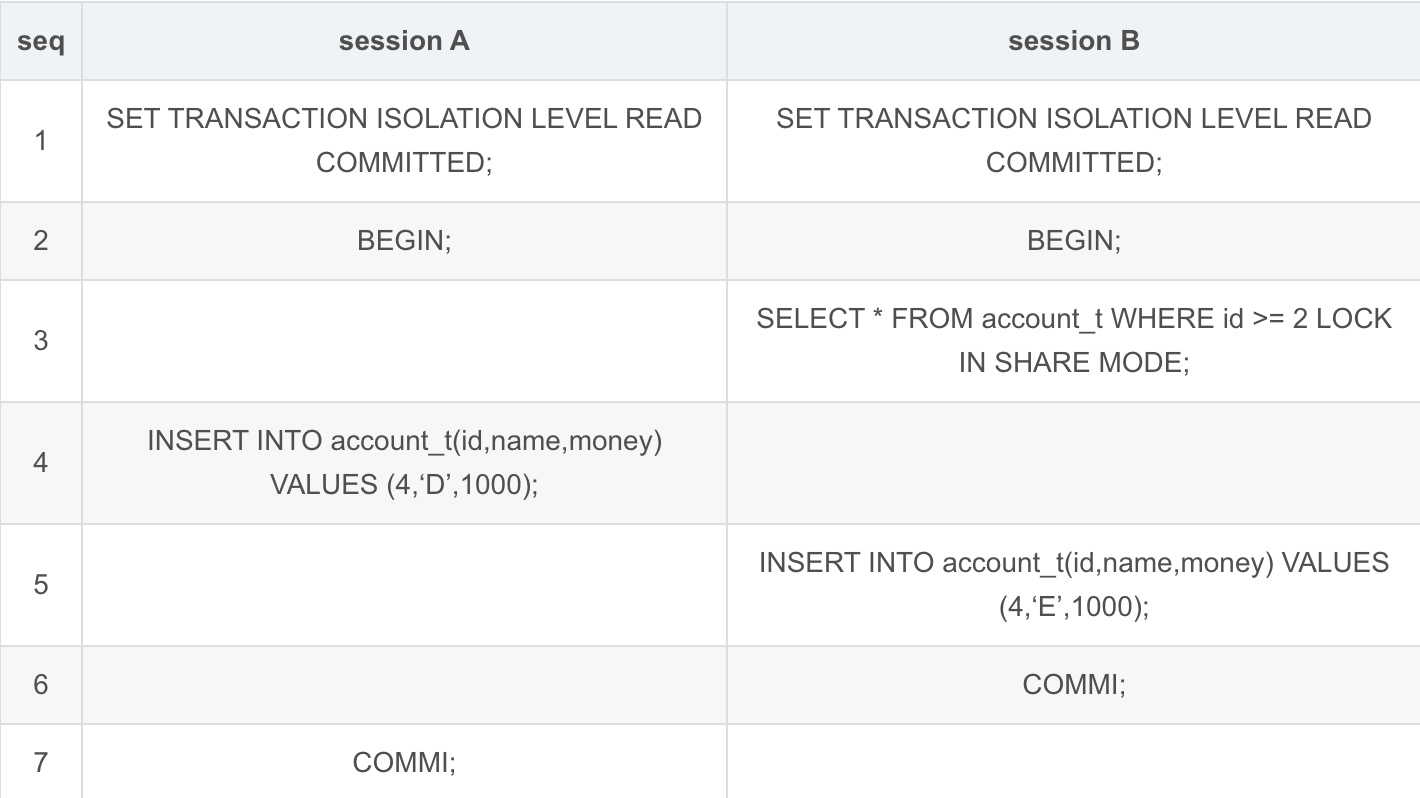1420x798 pixels.
Task: Click the empty session A cell in row 3
Action: [404, 341]
